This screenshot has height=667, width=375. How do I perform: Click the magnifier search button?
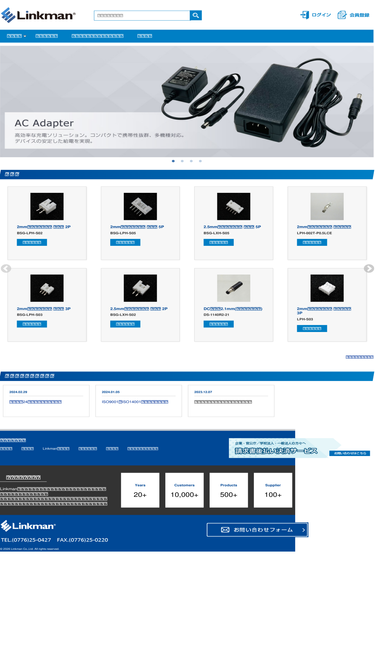(x=196, y=15)
